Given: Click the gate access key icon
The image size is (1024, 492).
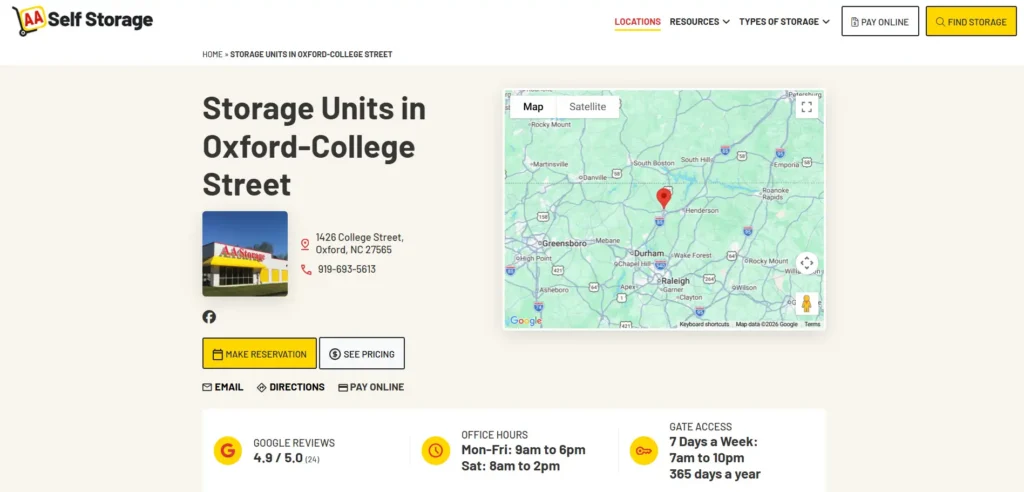Looking at the screenshot, I should 643,451.
